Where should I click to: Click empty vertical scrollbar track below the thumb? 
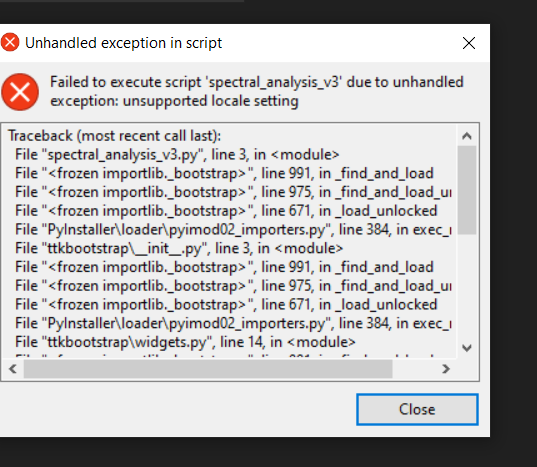466,286
